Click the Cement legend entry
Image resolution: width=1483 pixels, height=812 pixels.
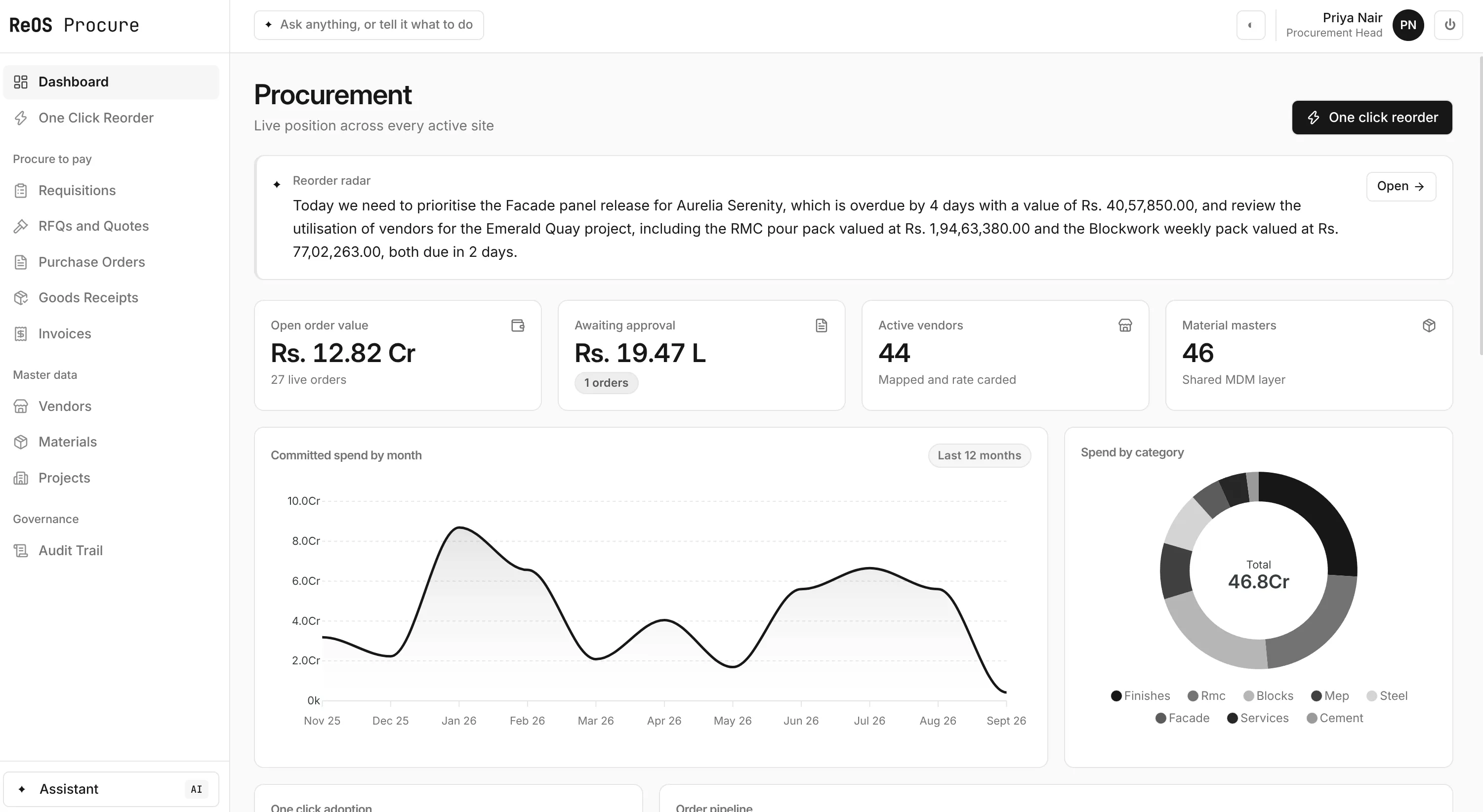(1335, 719)
